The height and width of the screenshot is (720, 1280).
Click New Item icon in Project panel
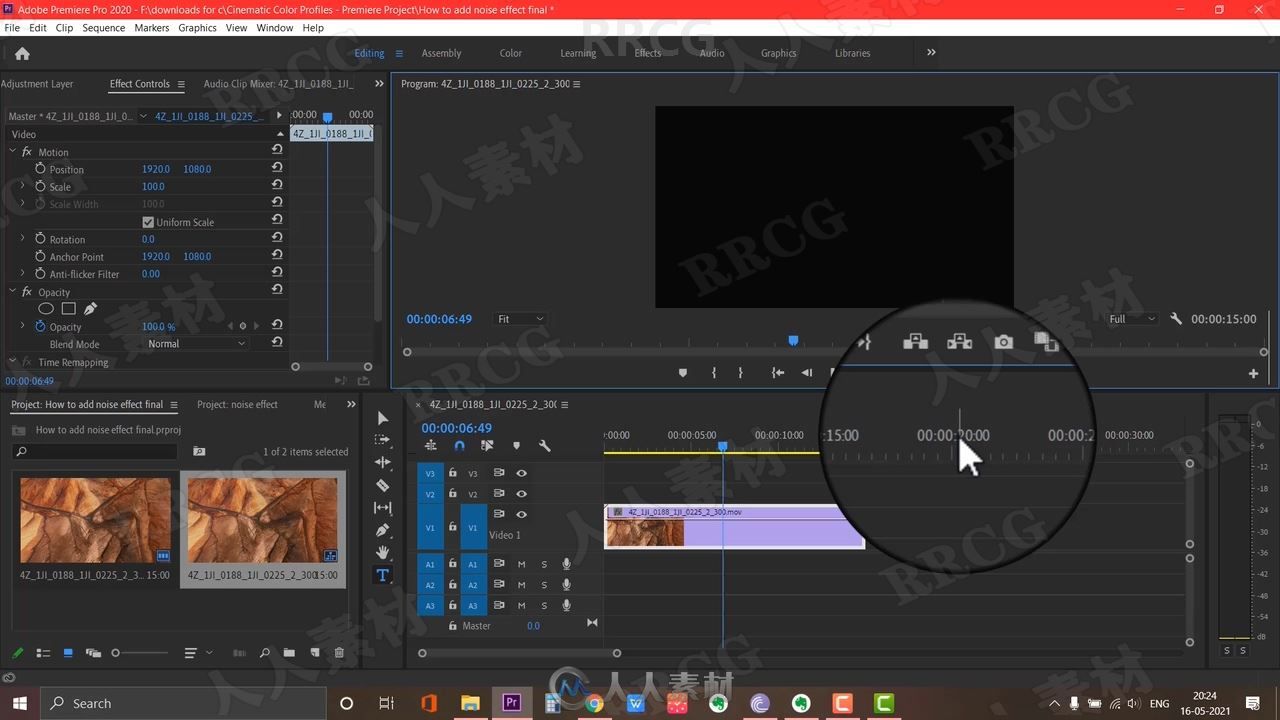(314, 653)
